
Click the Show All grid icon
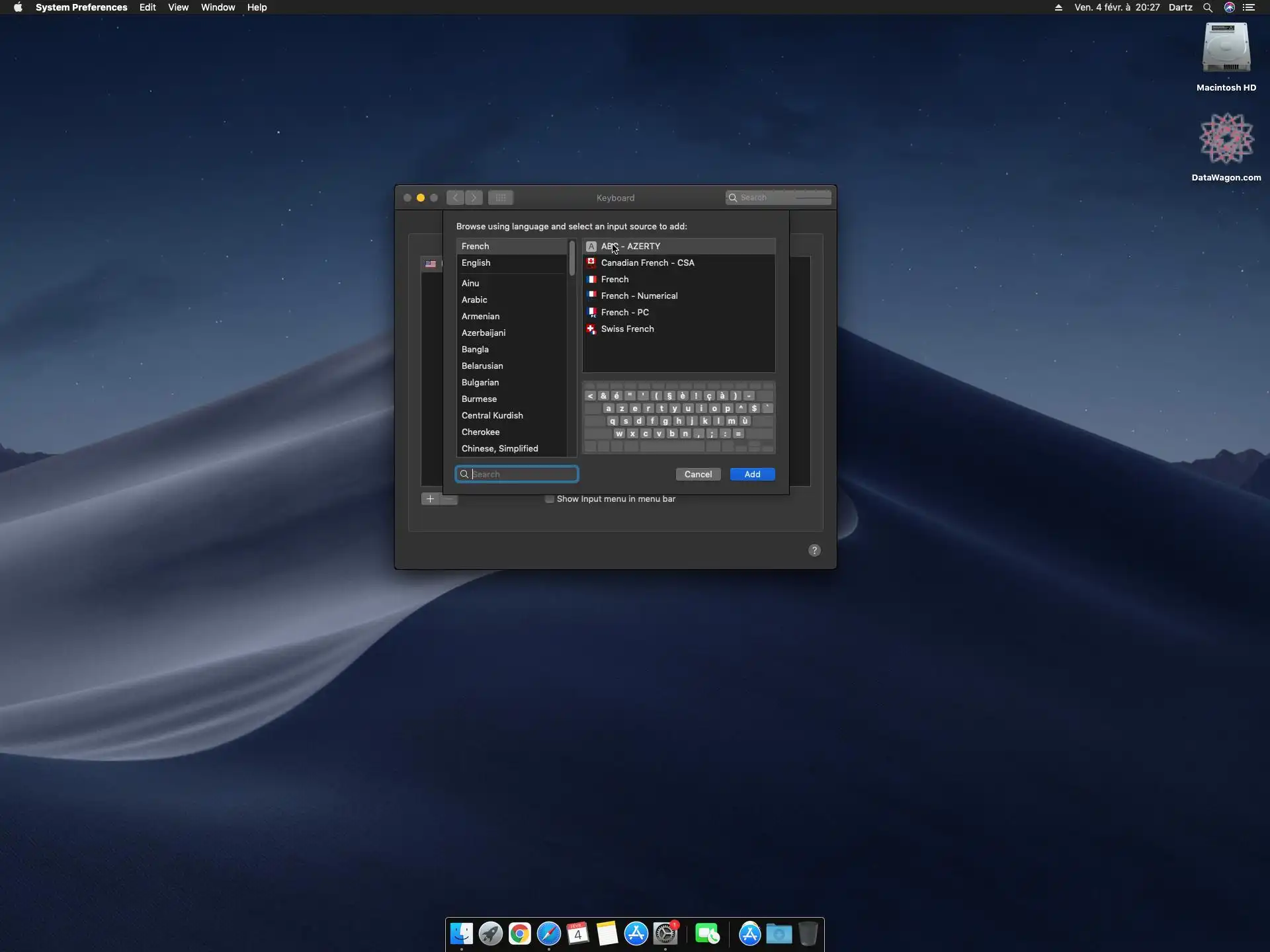point(501,198)
